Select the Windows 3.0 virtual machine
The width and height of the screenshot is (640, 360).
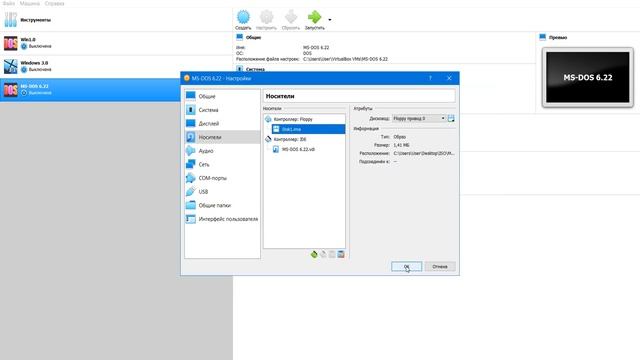click(x=116, y=66)
